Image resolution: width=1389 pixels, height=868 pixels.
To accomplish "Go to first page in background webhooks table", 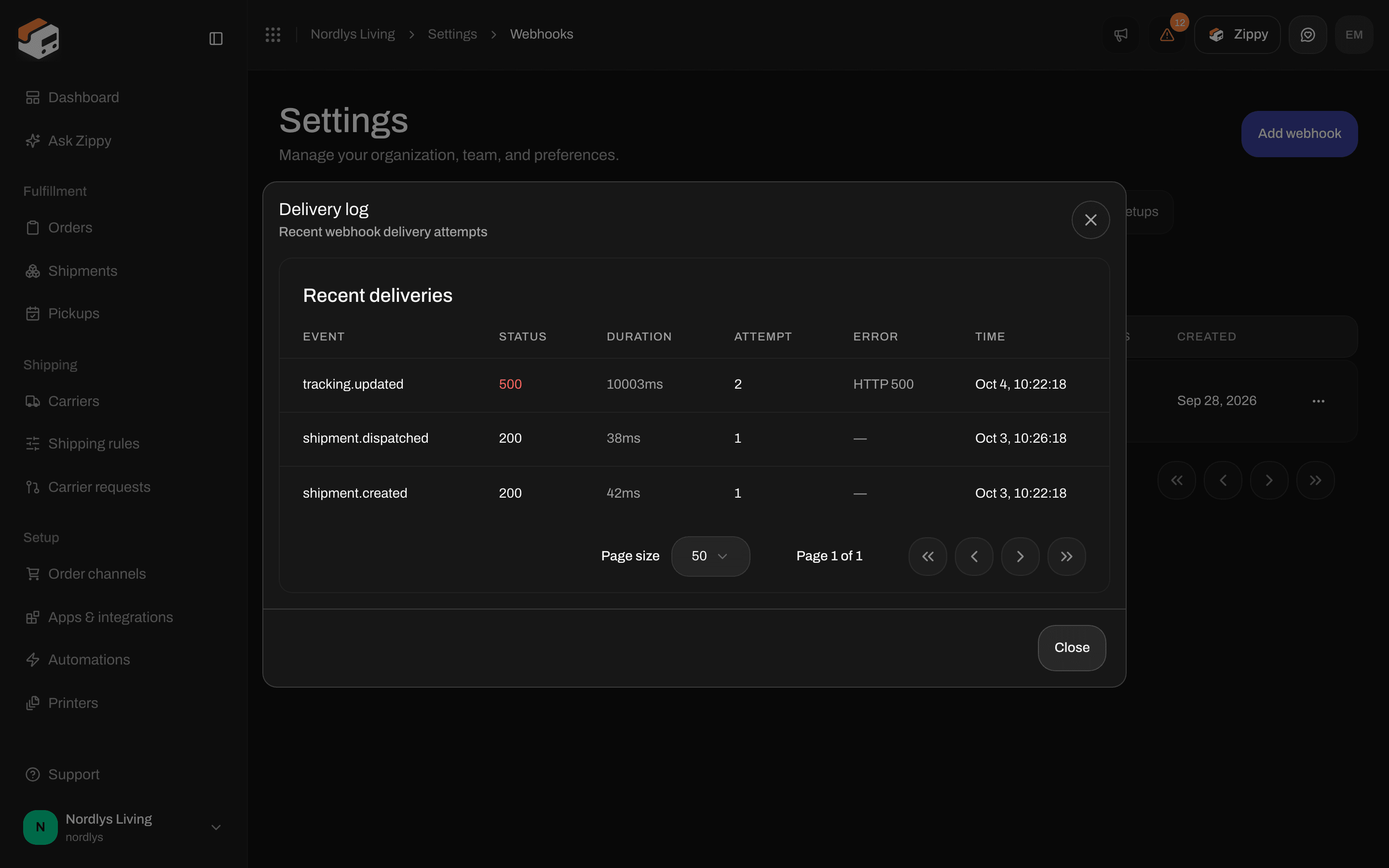I will coord(1177,480).
